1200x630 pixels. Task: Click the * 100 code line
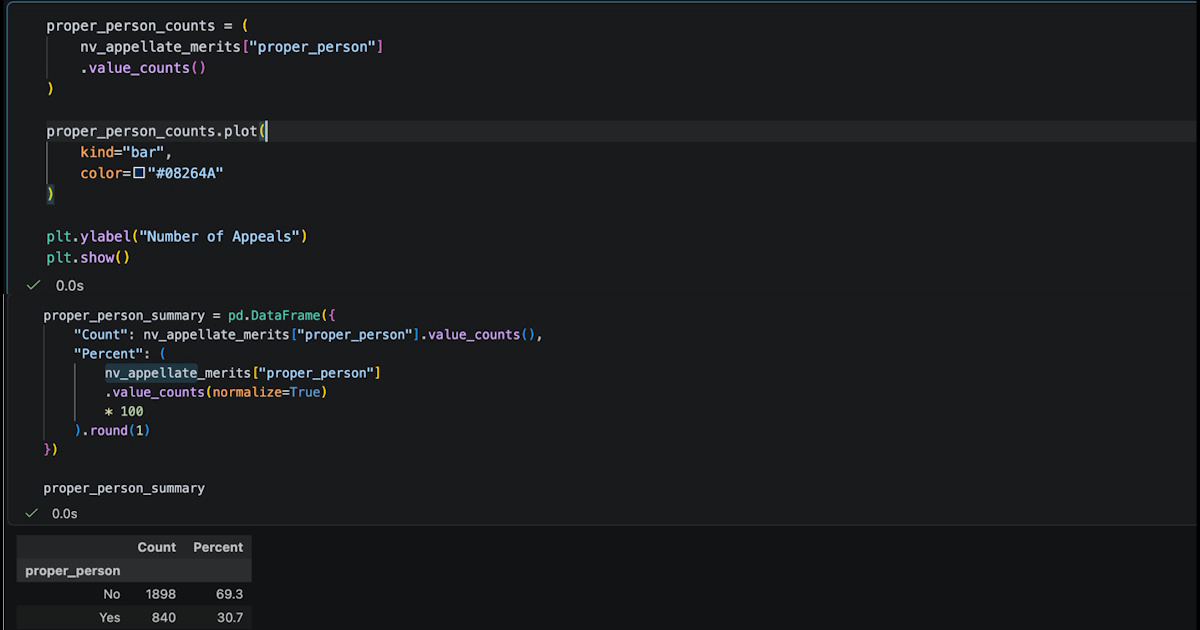coord(124,411)
